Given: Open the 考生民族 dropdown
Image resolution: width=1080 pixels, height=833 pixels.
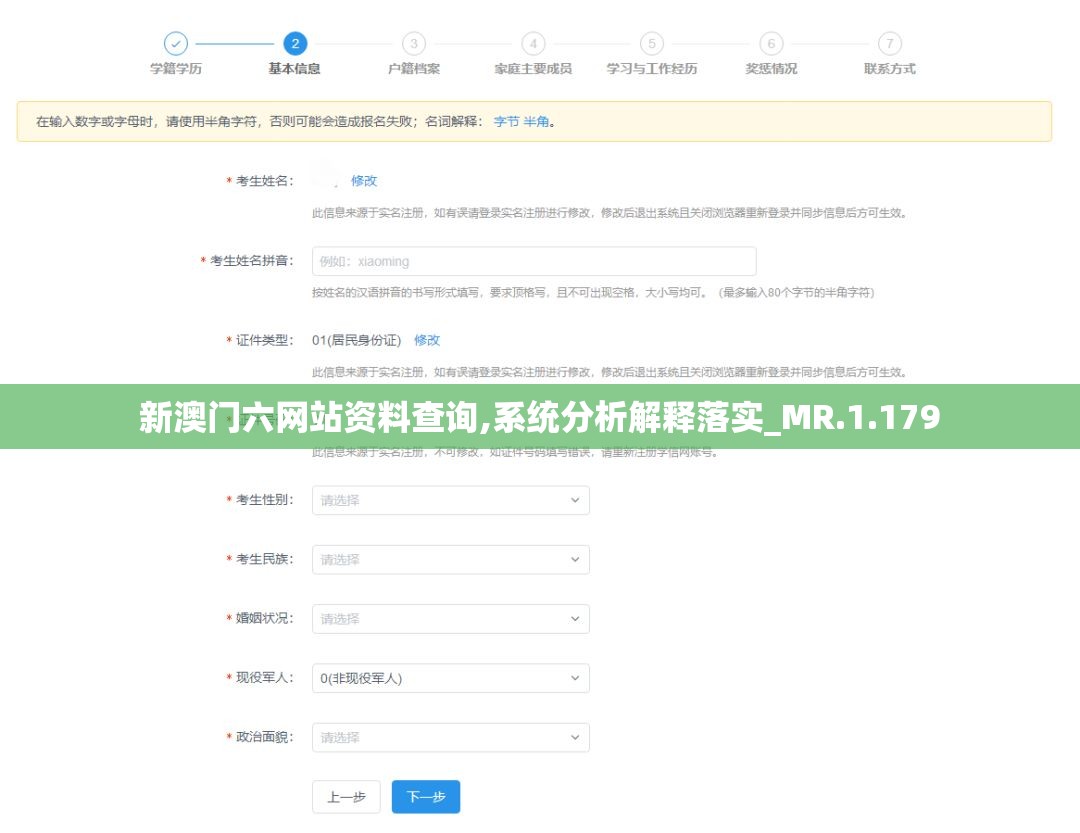Looking at the screenshot, I should [450, 559].
